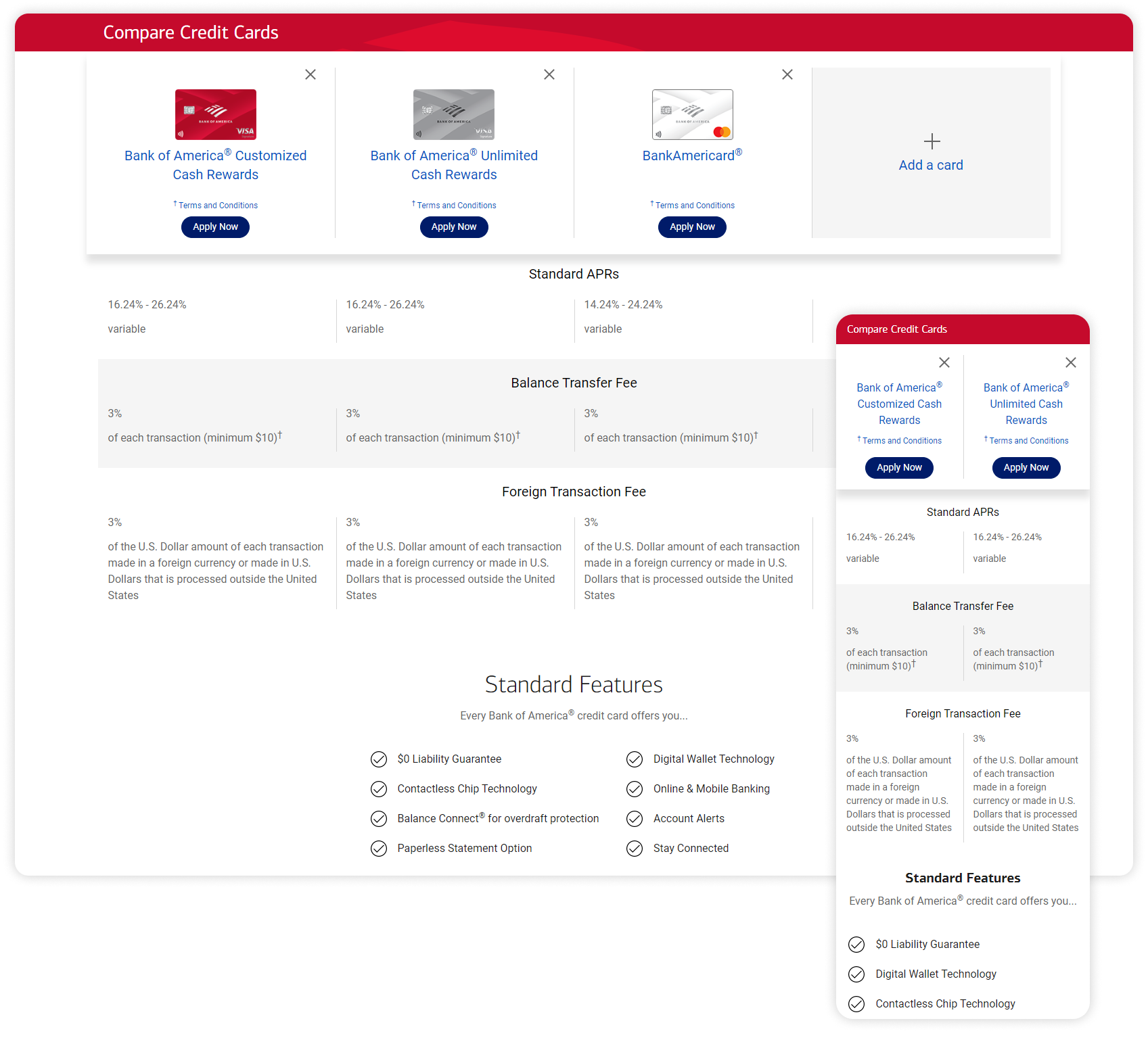Remove Unlimited Cash Rewards in mobile panel
Viewport: 1148px width, 1044px height.
point(1071,362)
